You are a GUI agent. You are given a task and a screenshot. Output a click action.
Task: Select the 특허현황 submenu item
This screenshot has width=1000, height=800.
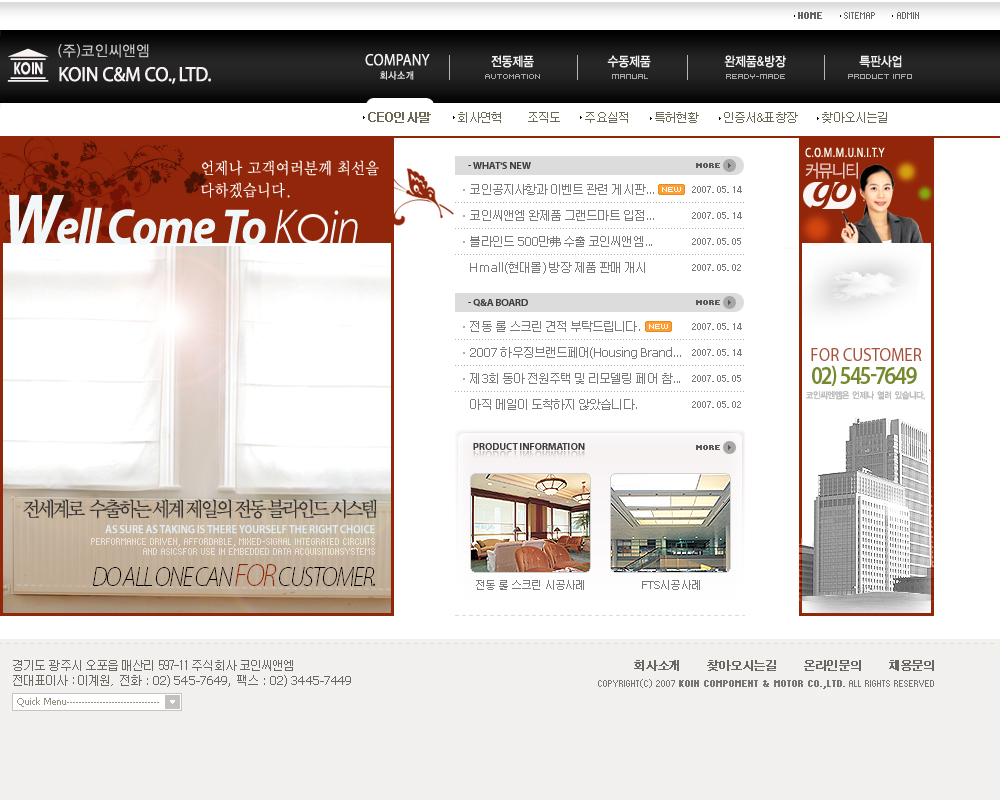[x=676, y=117]
